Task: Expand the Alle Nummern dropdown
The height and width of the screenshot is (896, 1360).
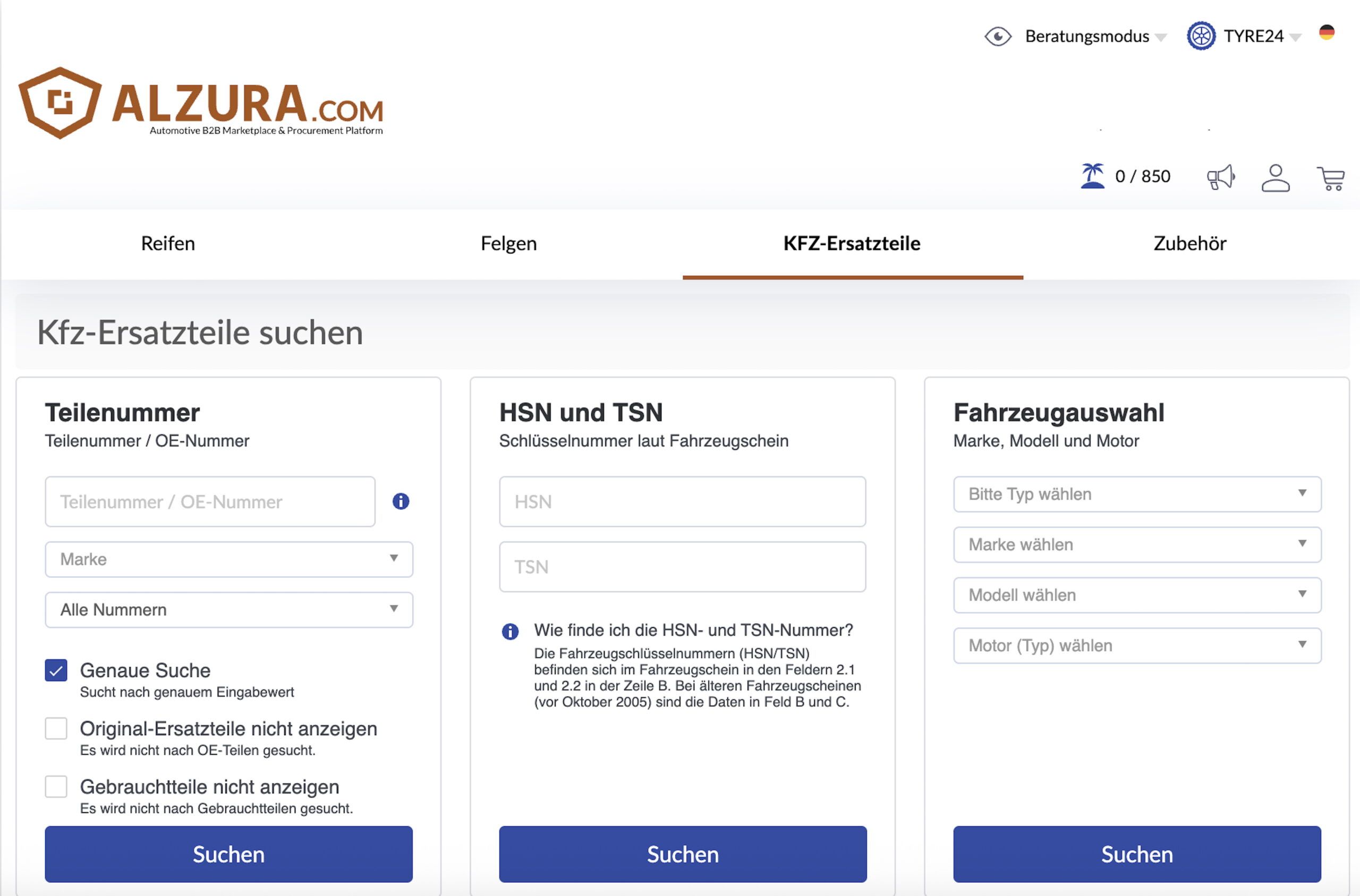Action: click(x=228, y=610)
